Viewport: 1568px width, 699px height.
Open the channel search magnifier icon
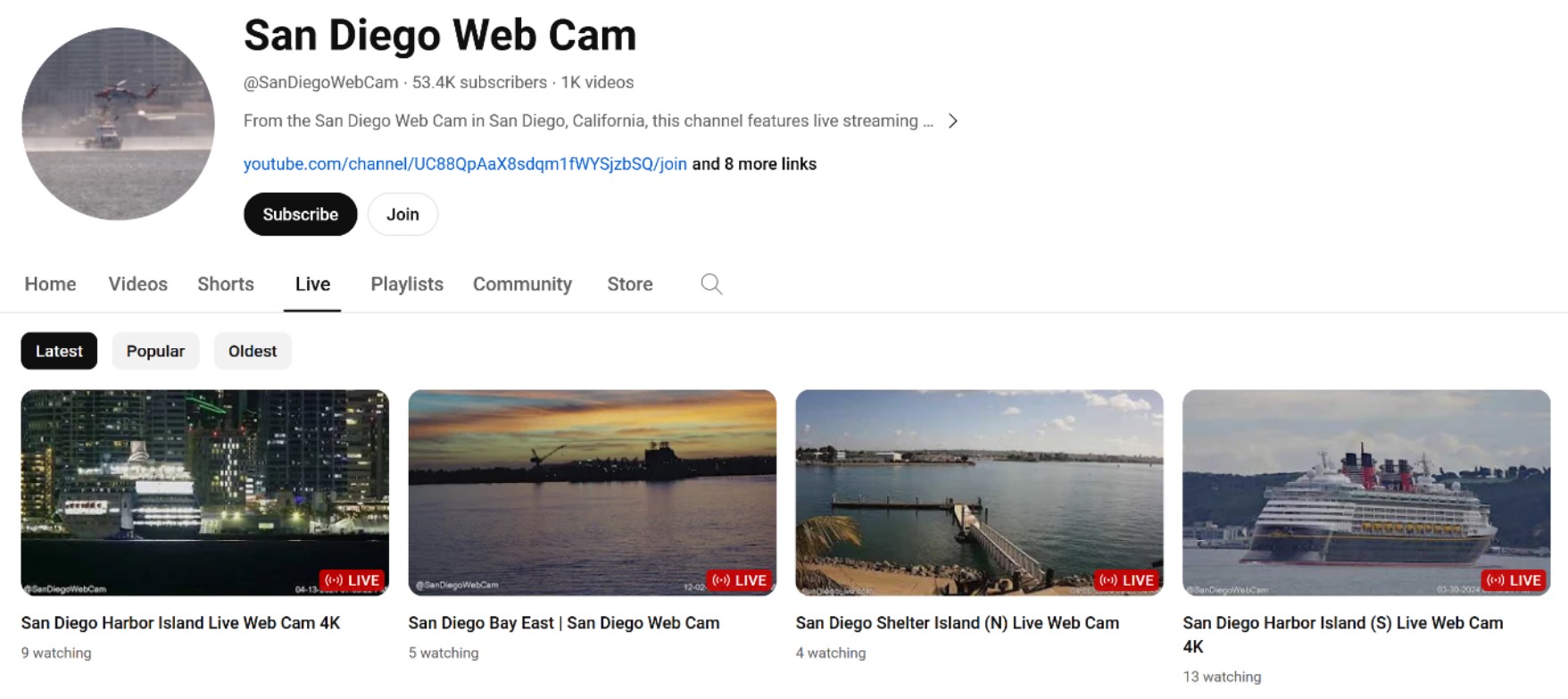tap(711, 284)
